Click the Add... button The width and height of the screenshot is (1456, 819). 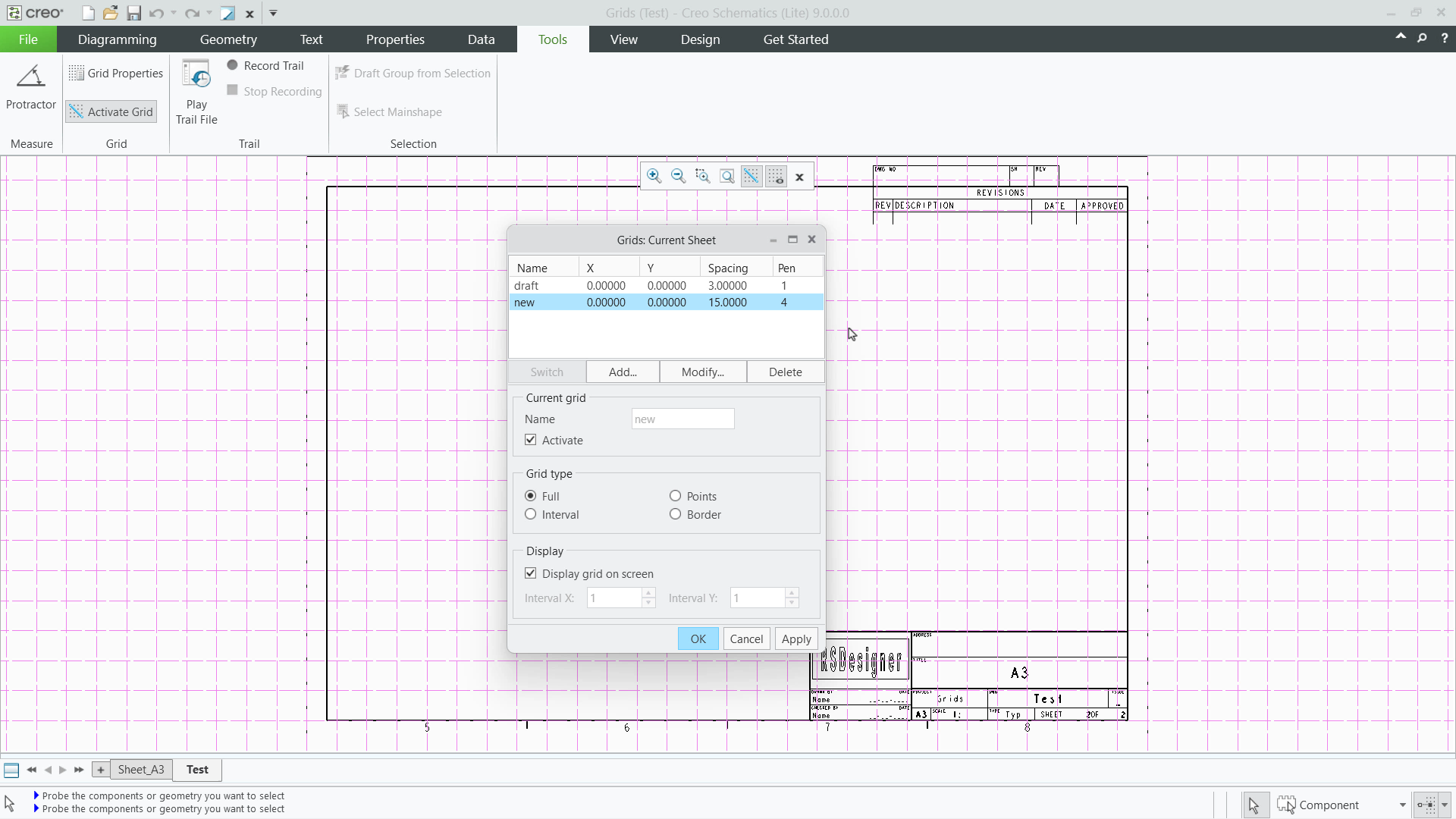point(623,372)
